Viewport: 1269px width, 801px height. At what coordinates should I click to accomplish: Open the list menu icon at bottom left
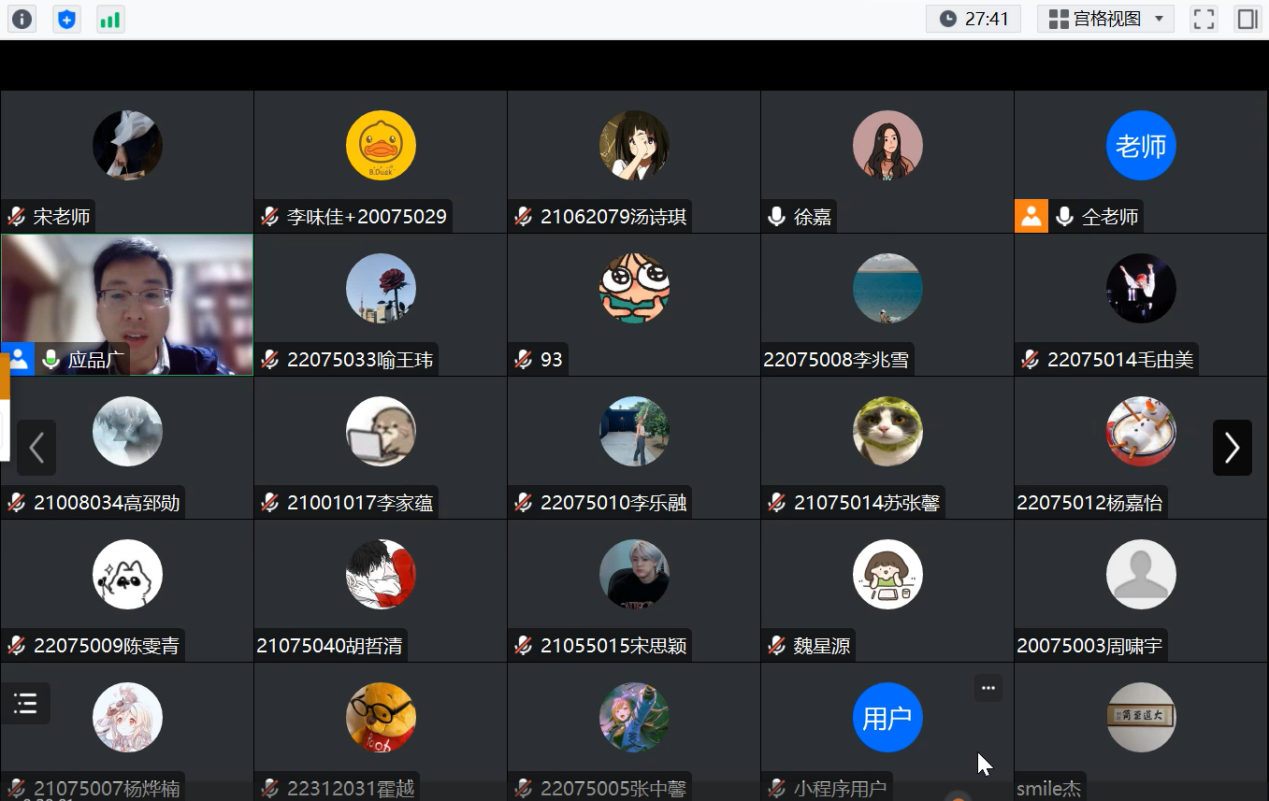coord(26,703)
